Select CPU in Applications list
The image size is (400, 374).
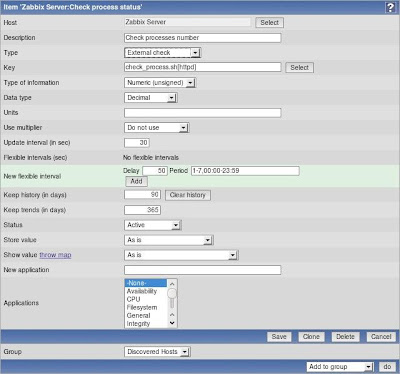(146, 299)
